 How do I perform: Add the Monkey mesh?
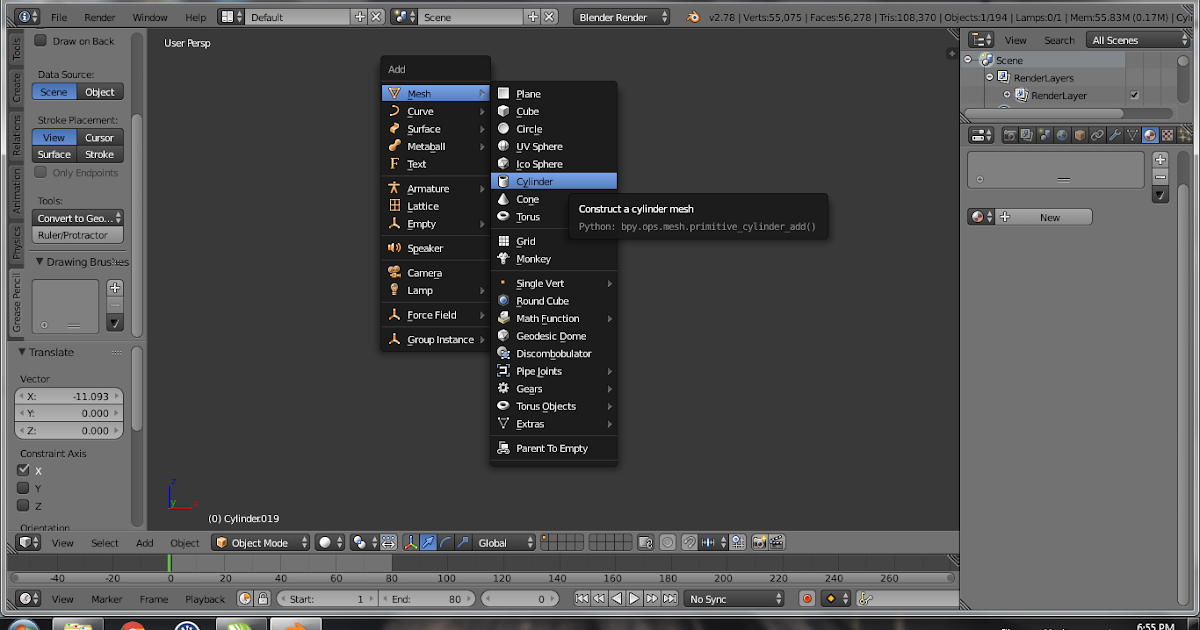[x=553, y=259]
